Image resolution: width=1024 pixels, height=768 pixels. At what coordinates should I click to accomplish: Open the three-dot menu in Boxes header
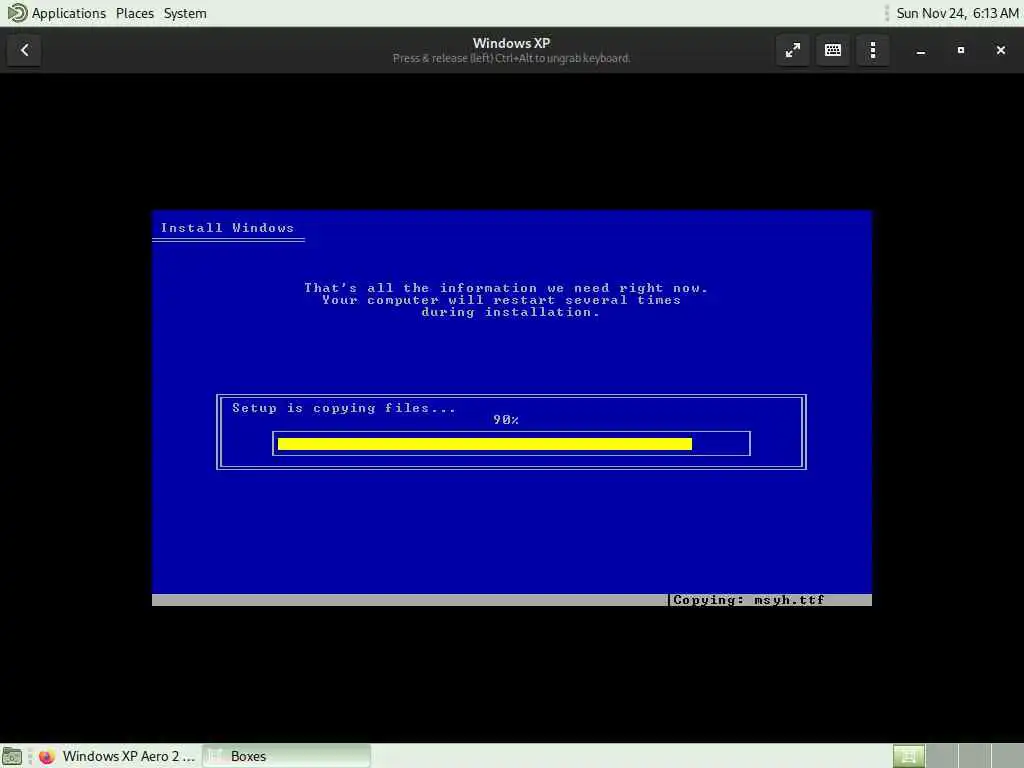tap(873, 50)
